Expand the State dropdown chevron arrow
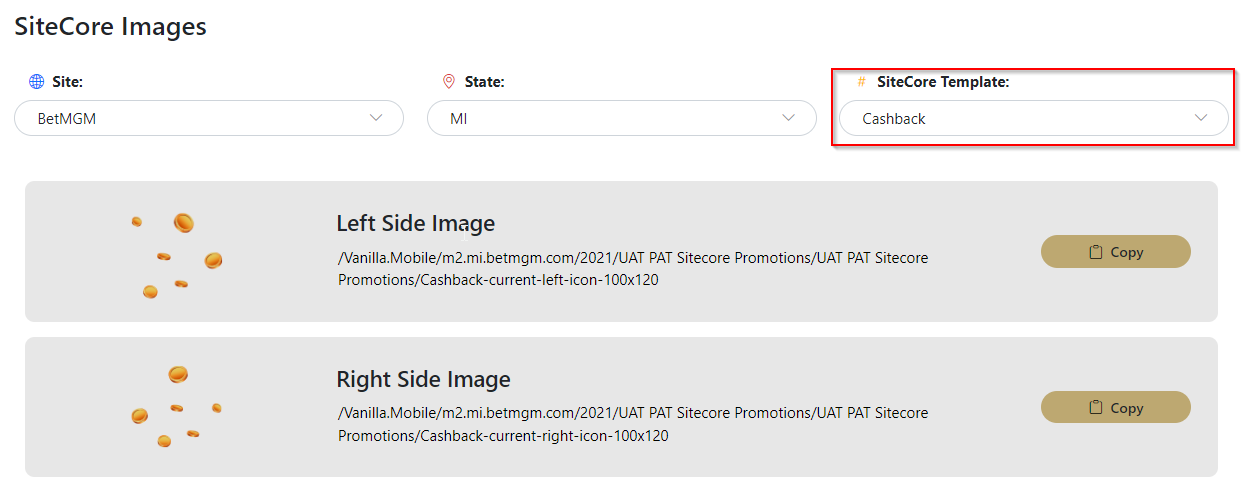This screenshot has height=497, width=1245. 788,118
